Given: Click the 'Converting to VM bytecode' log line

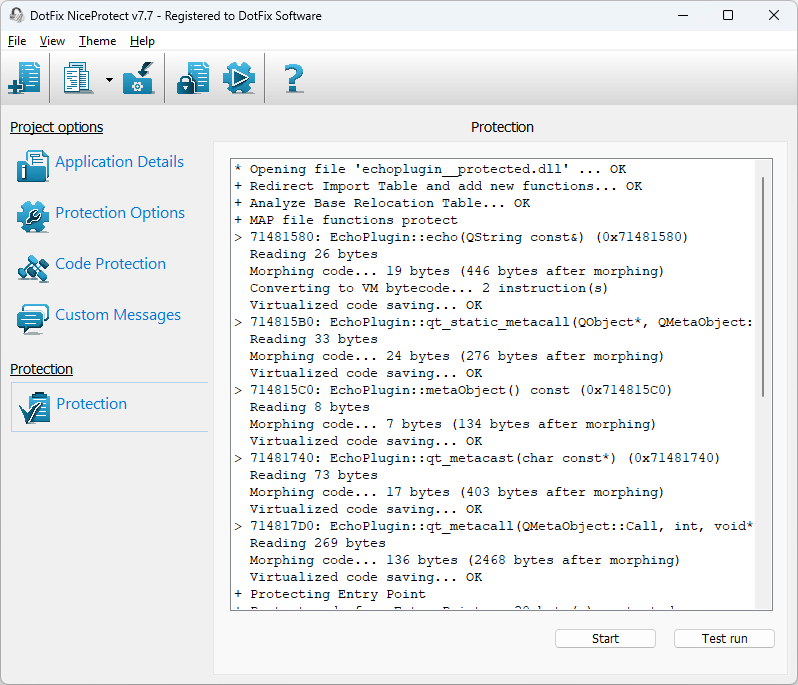Looking at the screenshot, I should pyautogui.click(x=429, y=288).
